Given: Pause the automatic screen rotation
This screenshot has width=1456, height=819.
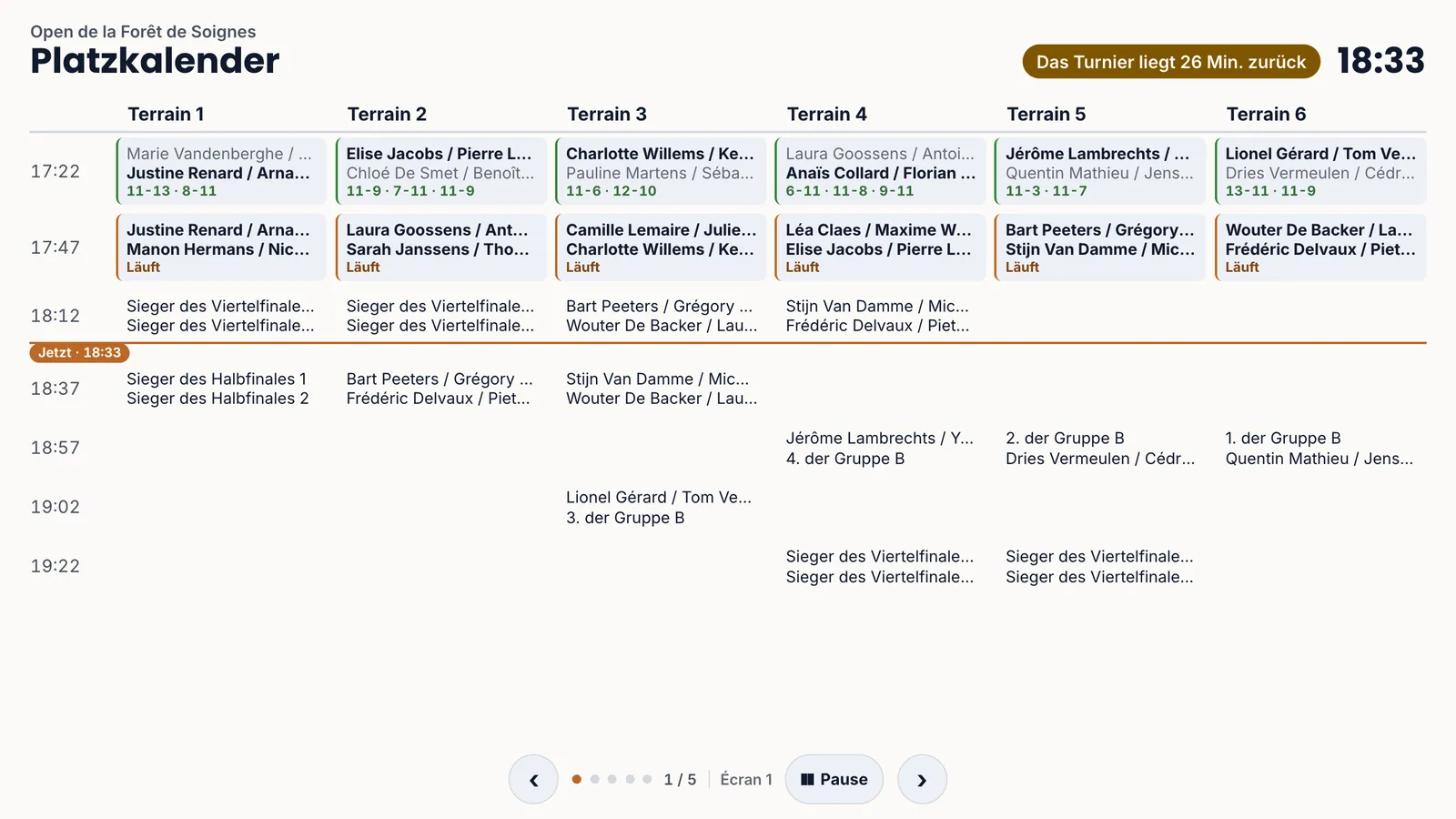Looking at the screenshot, I should (834, 779).
